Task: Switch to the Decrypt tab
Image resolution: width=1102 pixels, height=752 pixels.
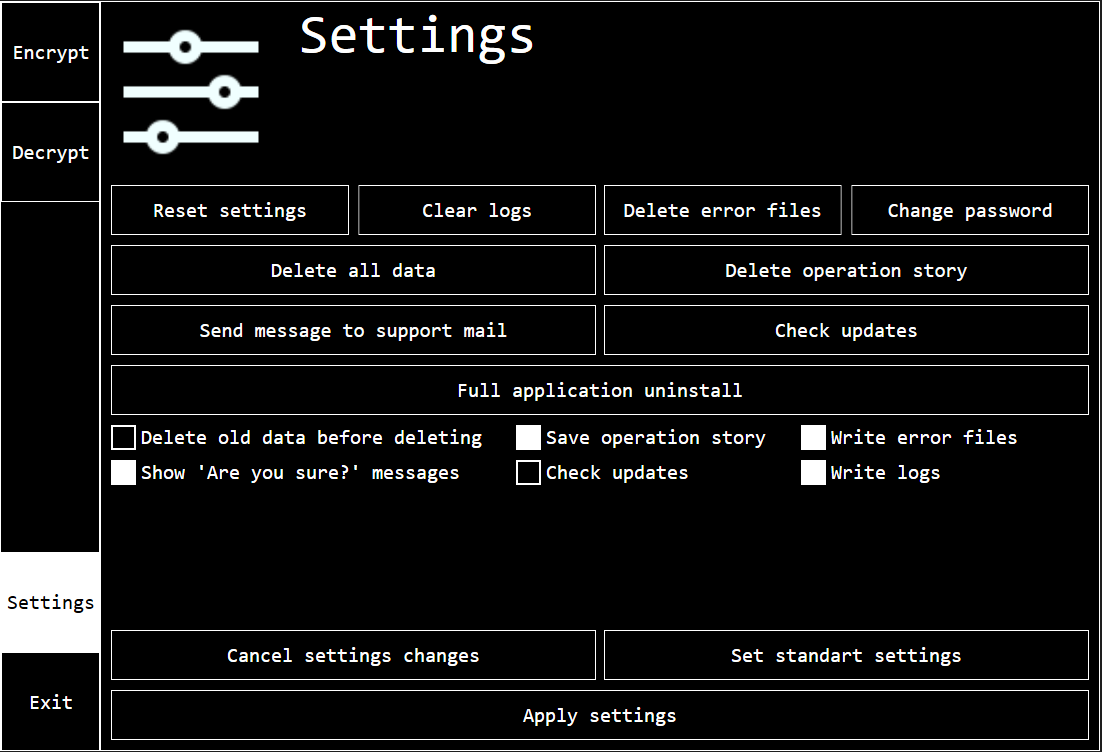Action: [x=51, y=152]
